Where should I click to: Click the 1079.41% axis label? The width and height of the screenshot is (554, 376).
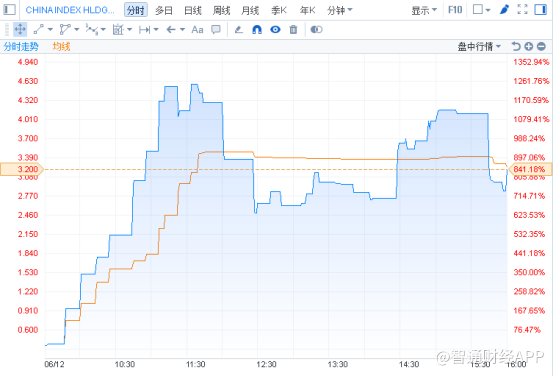531,119
